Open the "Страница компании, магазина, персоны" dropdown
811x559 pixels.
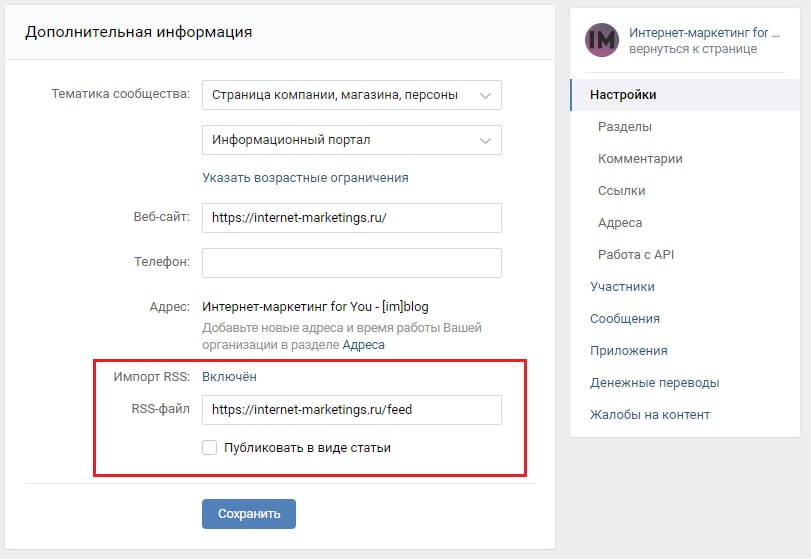tap(351, 95)
